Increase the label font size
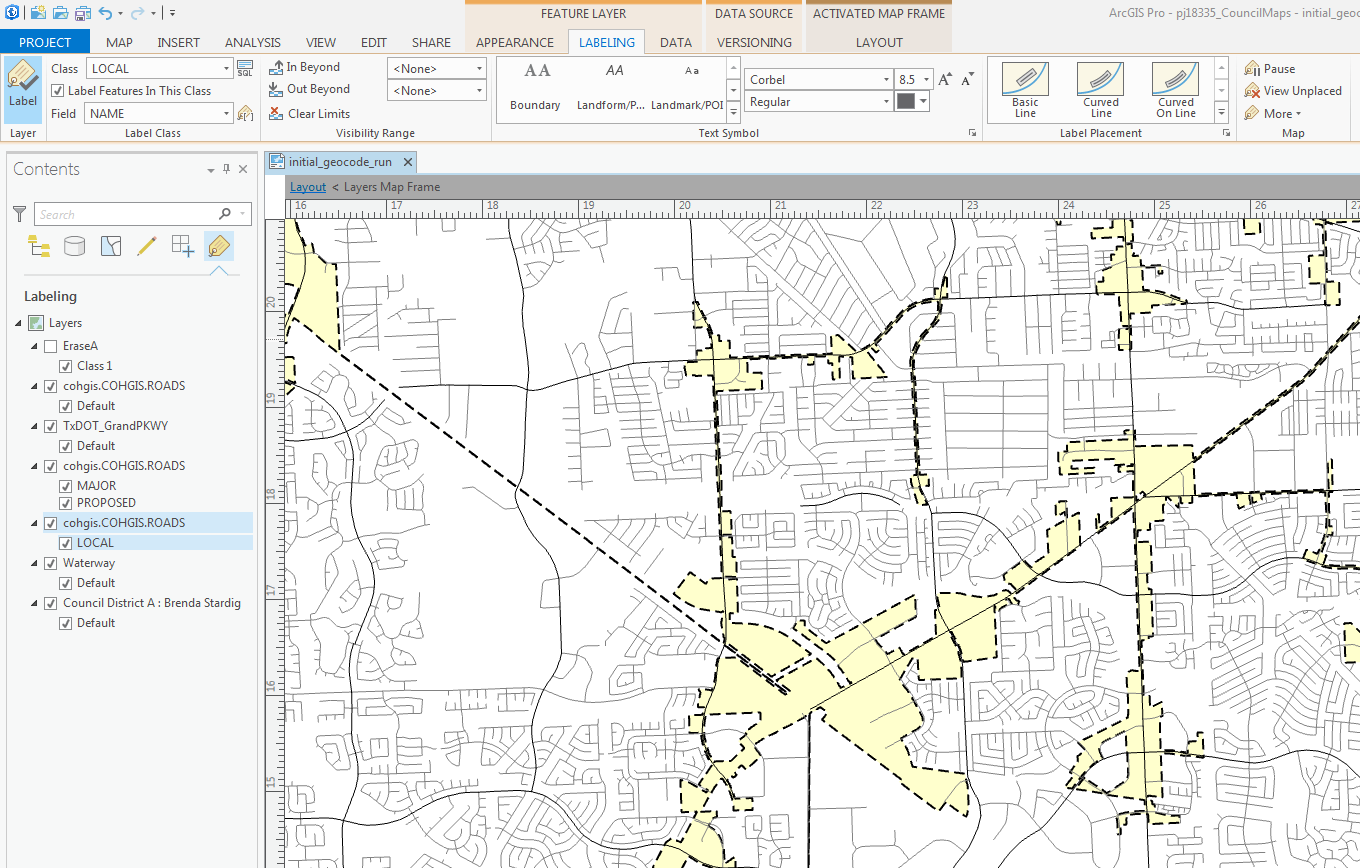 [946, 80]
